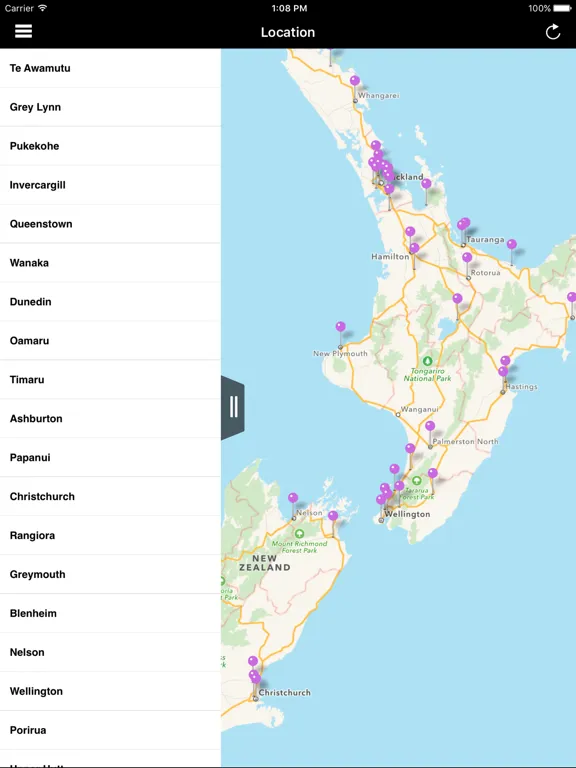This screenshot has width=576, height=768.
Task: Select Pukekohe in the list
Action: [x=110, y=146]
